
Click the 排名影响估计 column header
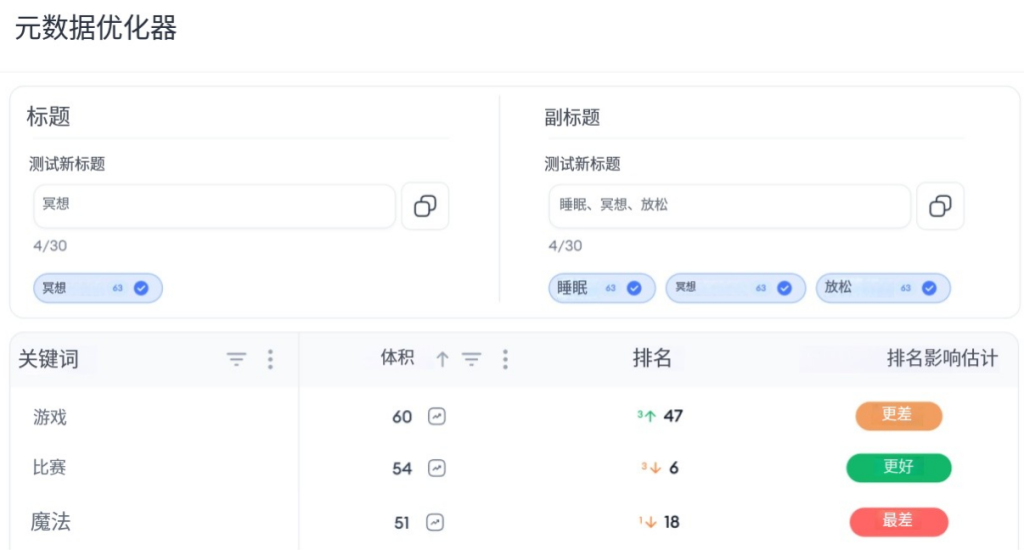pyautogui.click(x=942, y=359)
